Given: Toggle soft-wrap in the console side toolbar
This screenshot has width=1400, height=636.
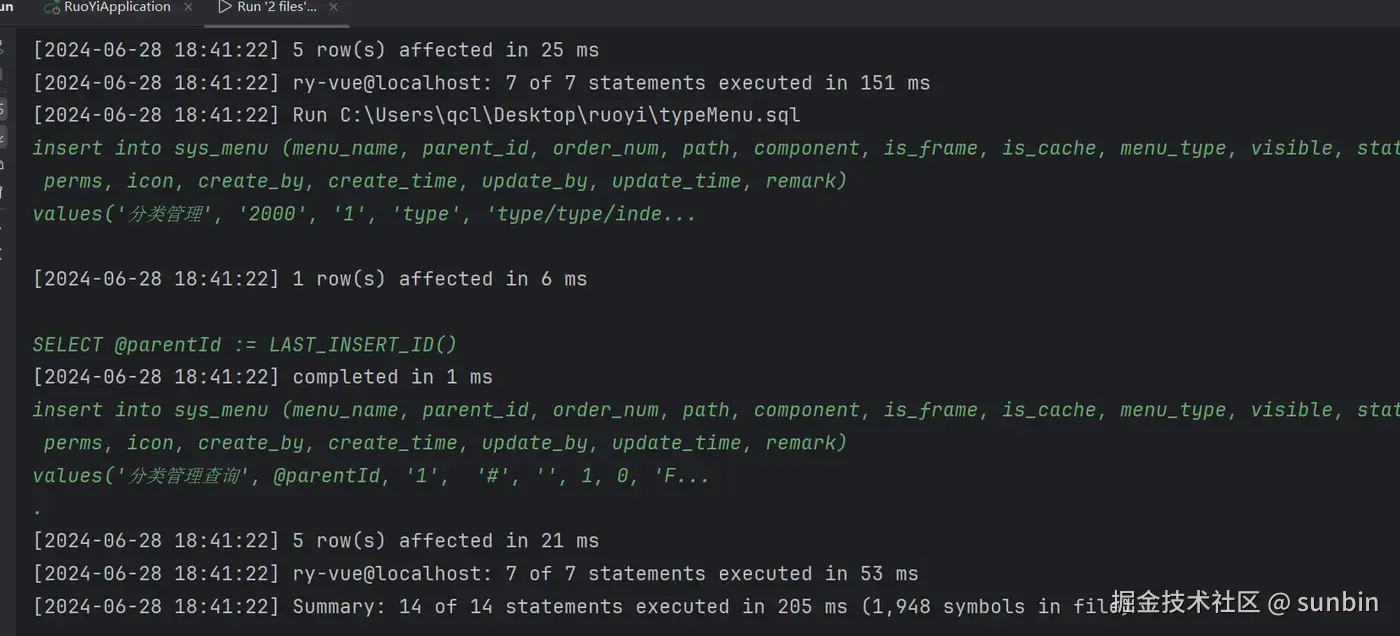Looking at the screenshot, I should 3,109.
